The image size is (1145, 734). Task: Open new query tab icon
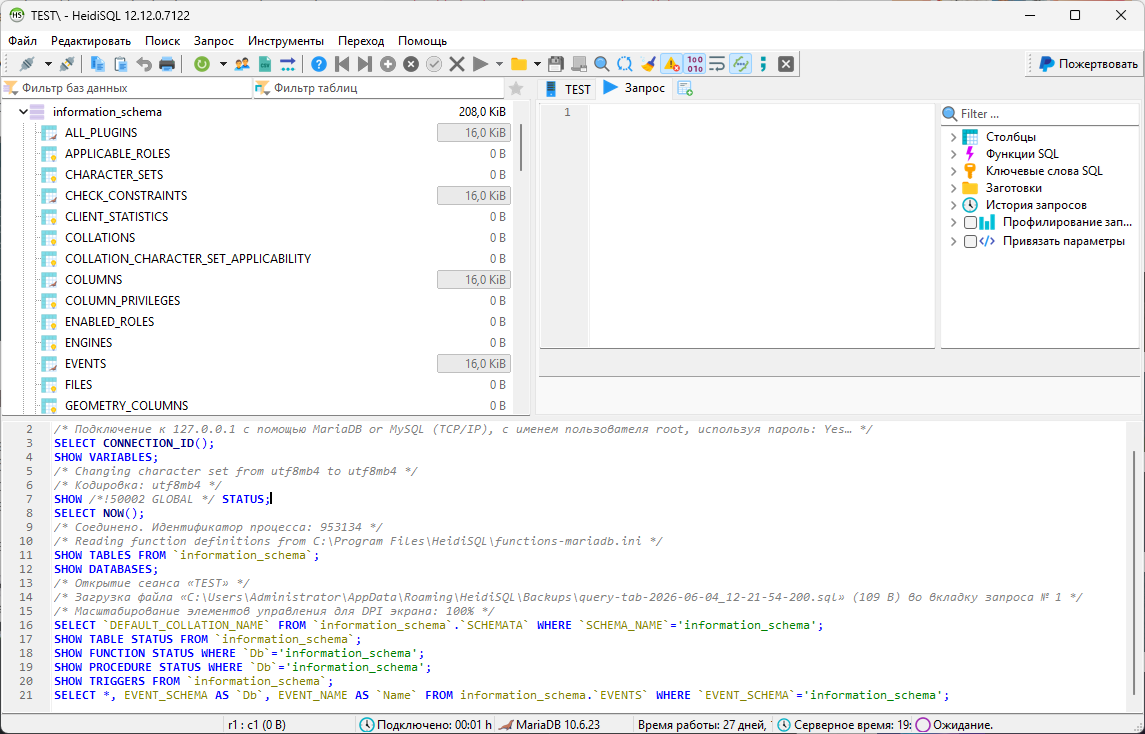[x=685, y=88]
